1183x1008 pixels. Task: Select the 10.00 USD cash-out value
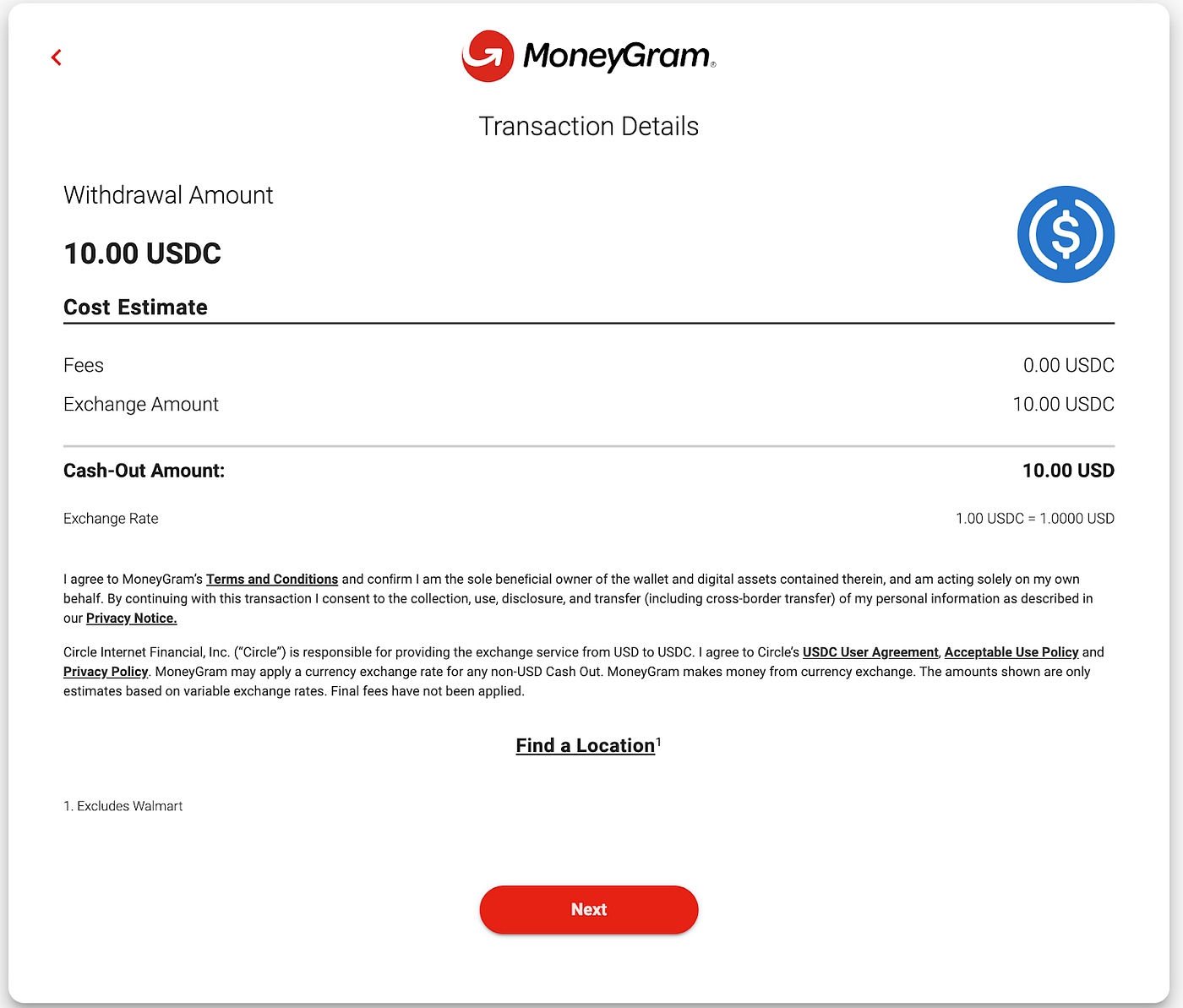(x=1069, y=471)
